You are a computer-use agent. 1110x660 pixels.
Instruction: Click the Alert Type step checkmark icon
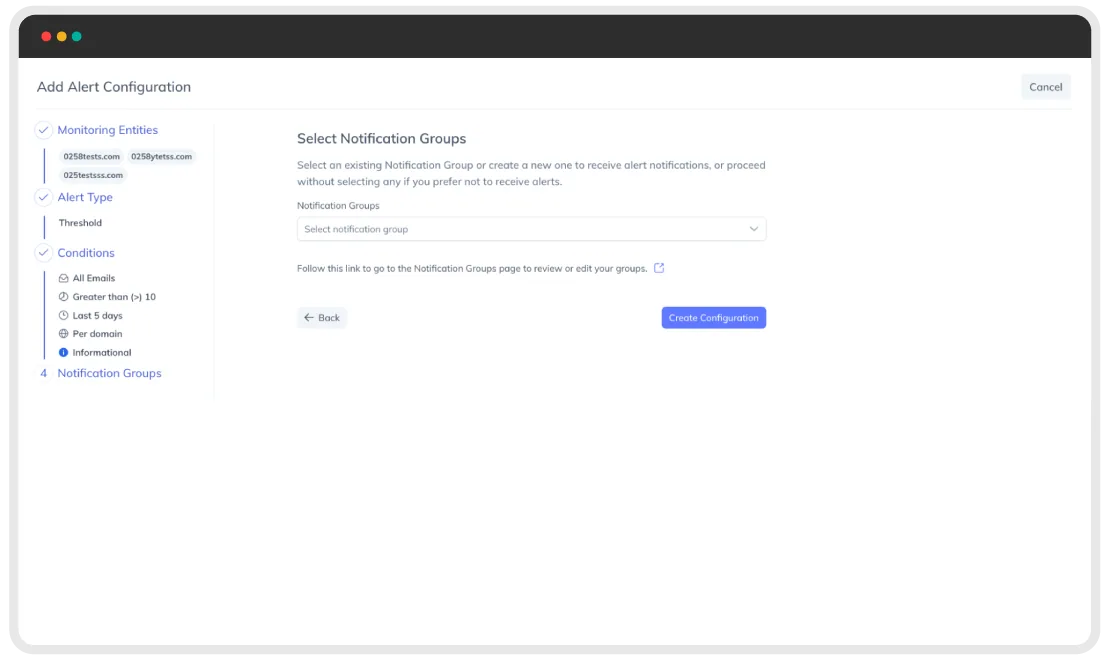(x=43, y=197)
